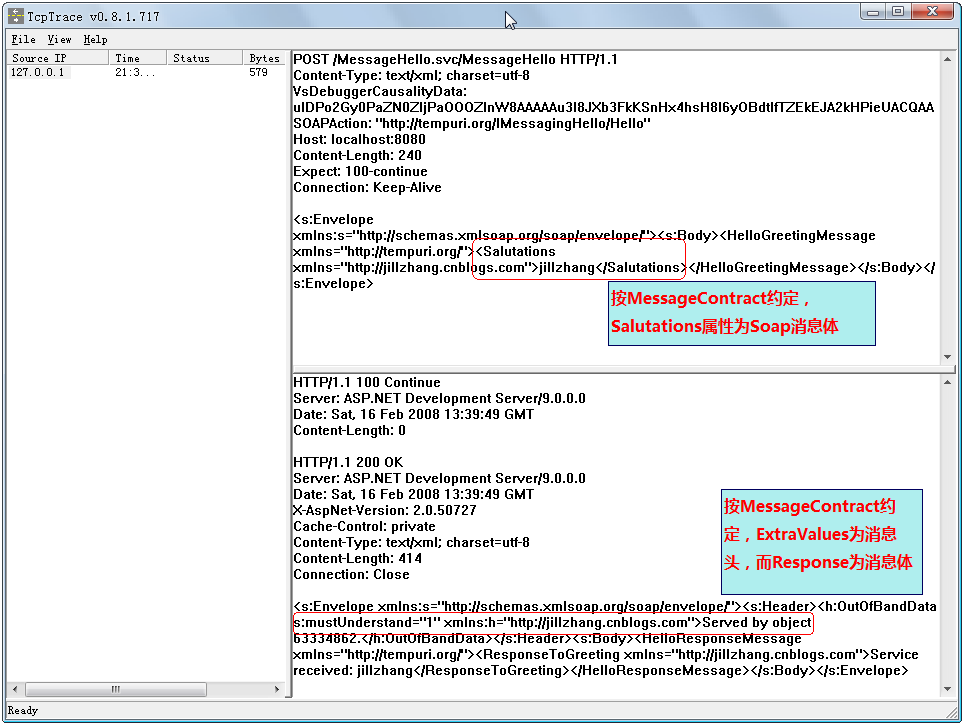Open the View menu

pos(59,40)
